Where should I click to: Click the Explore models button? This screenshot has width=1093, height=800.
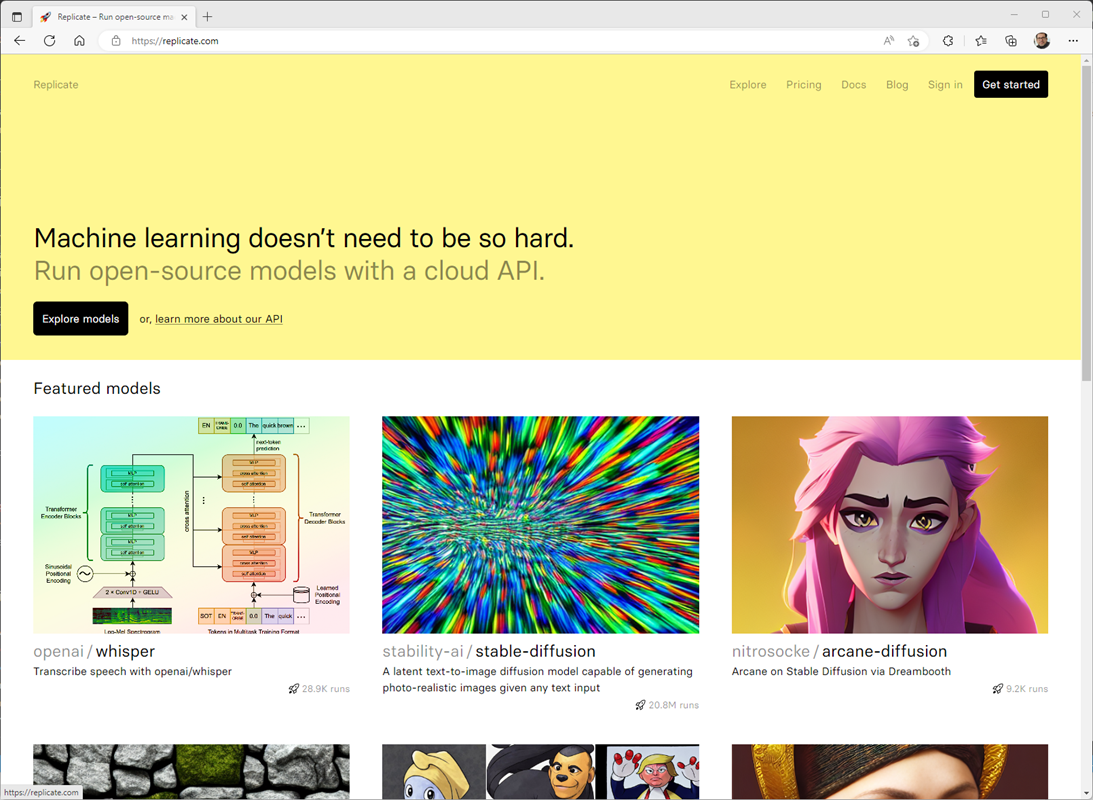tap(81, 318)
